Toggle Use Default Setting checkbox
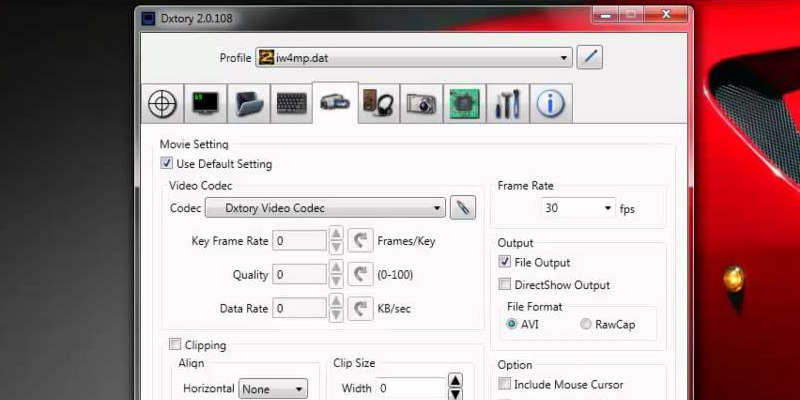The image size is (800, 400). [x=166, y=163]
